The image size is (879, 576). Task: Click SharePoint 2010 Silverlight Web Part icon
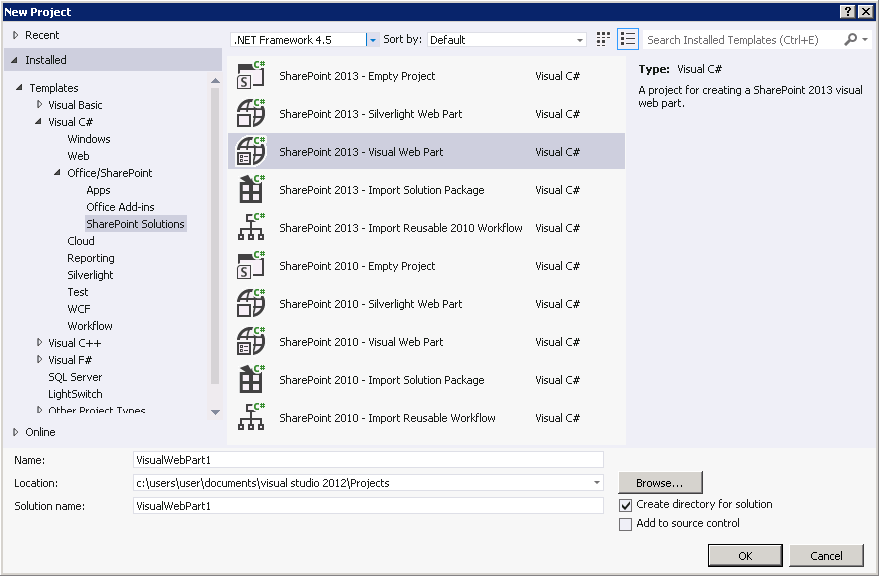pos(251,304)
